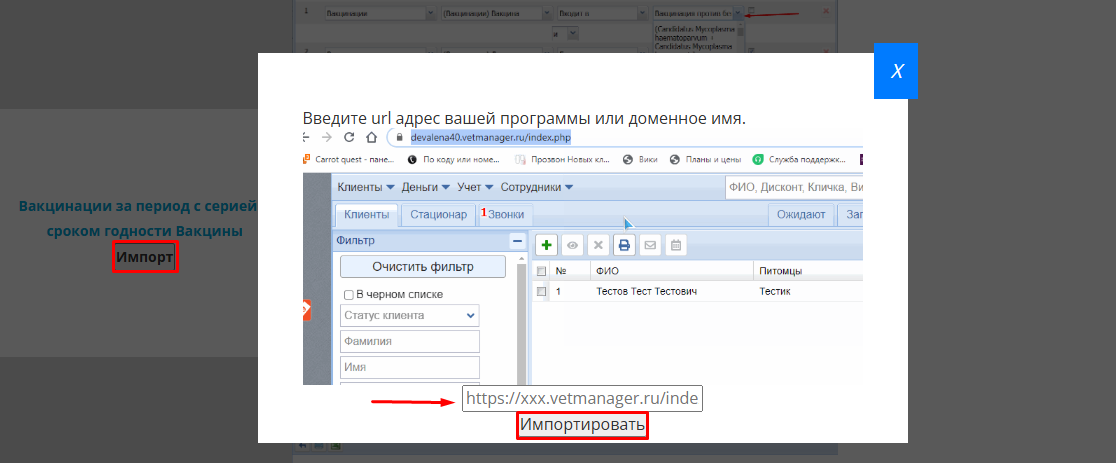
Task: Click the calendar icon in toolbar
Action: (x=676, y=244)
